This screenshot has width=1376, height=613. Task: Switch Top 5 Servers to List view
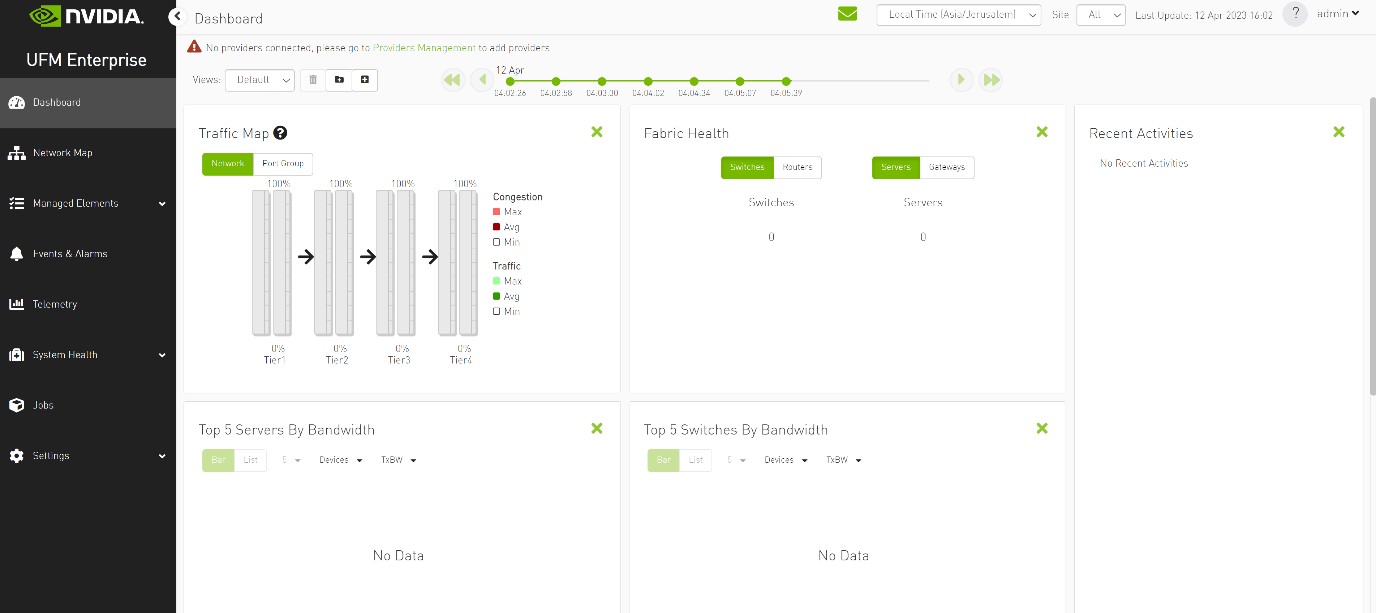(249, 459)
